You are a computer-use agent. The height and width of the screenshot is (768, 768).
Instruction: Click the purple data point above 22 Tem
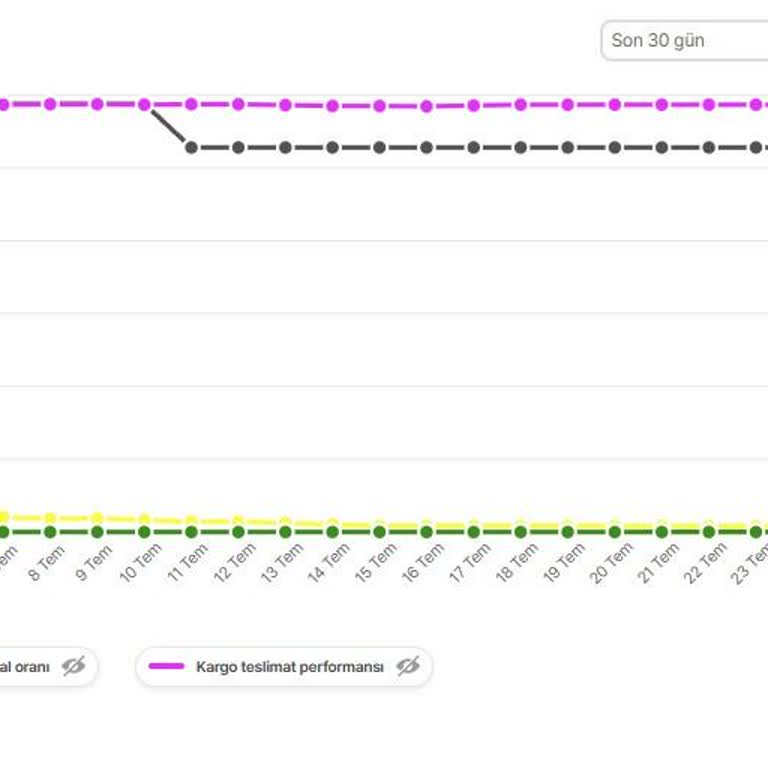click(x=708, y=104)
